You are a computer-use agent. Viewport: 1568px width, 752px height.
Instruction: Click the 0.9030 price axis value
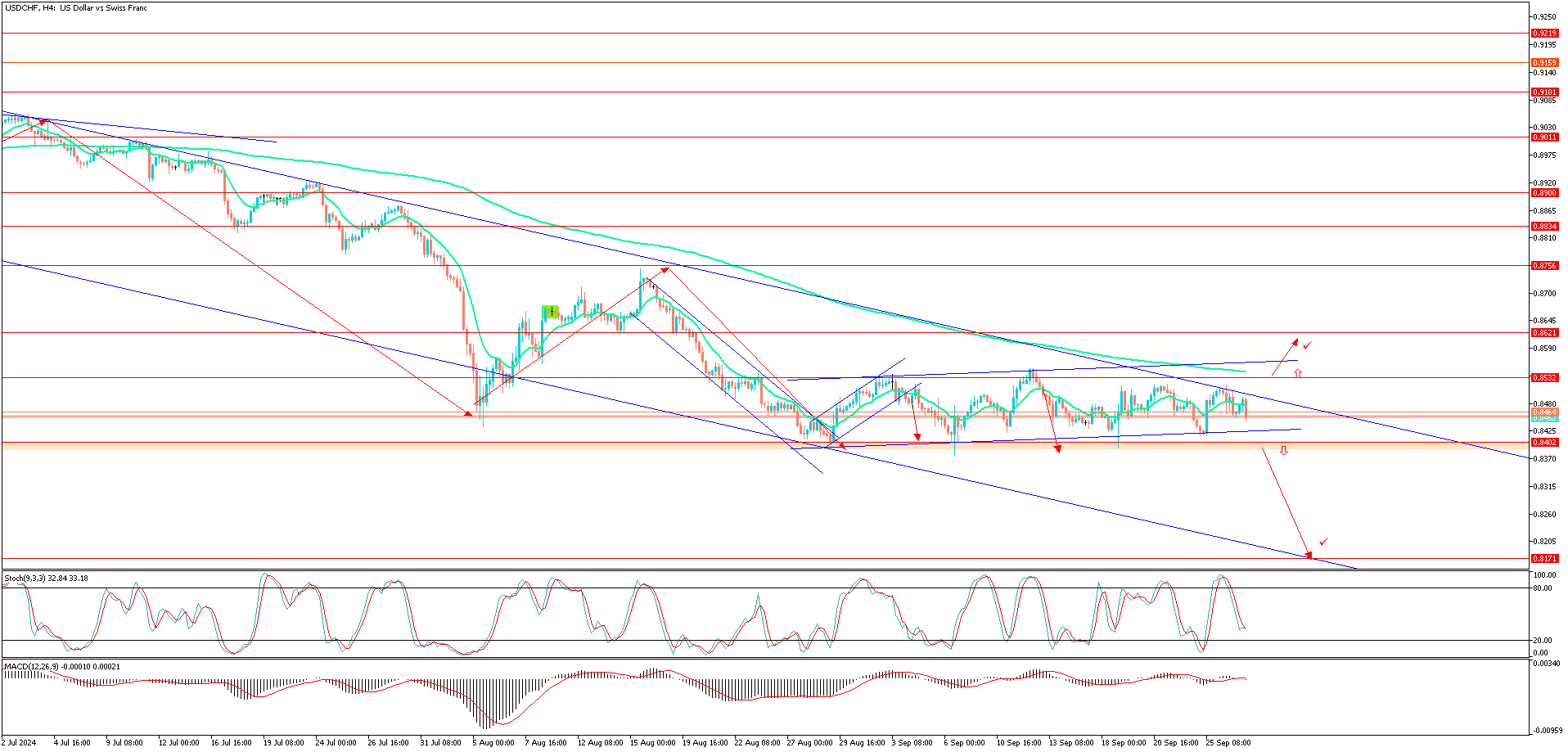pyautogui.click(x=1544, y=128)
